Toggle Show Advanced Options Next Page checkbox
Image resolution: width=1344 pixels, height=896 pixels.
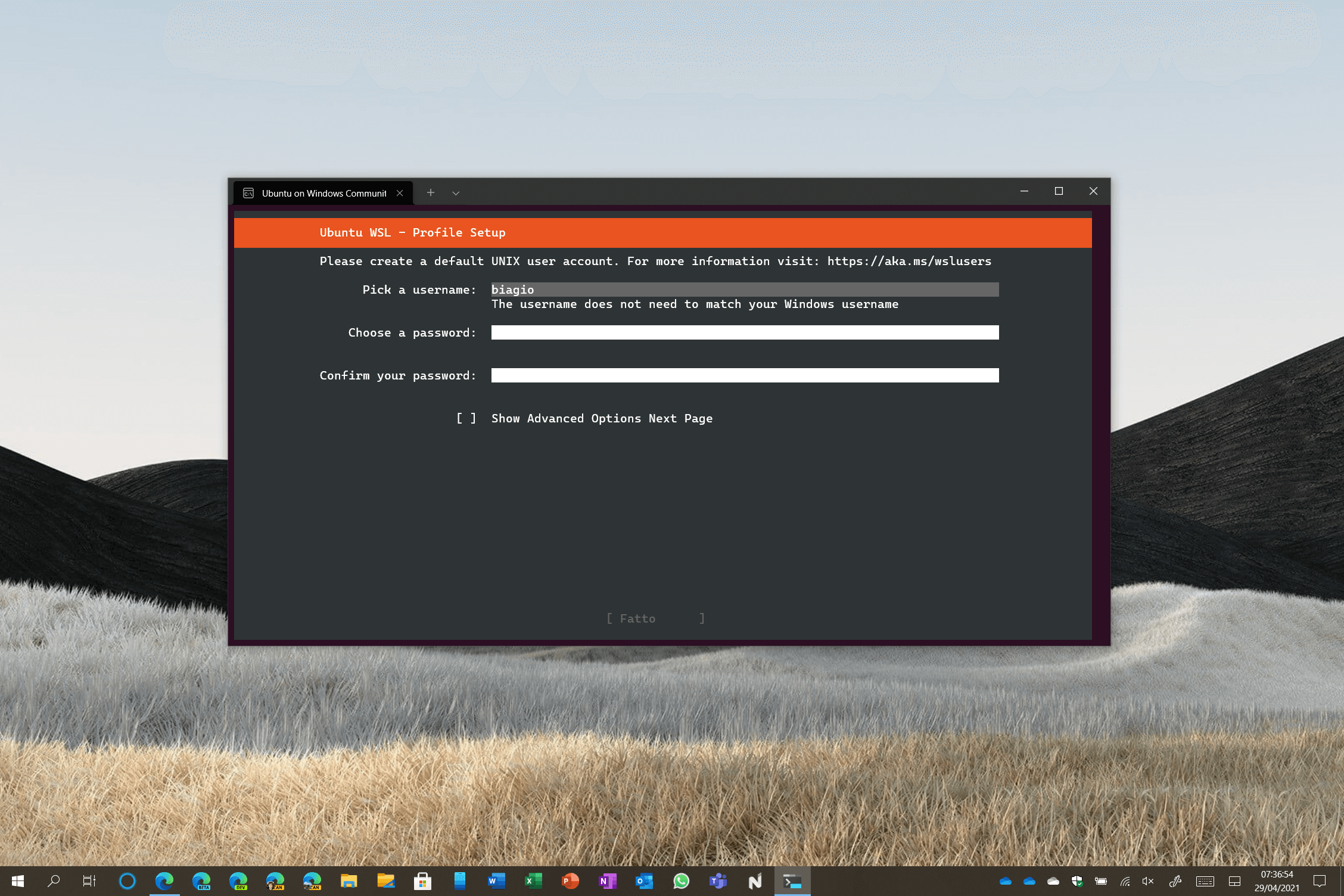tap(466, 418)
